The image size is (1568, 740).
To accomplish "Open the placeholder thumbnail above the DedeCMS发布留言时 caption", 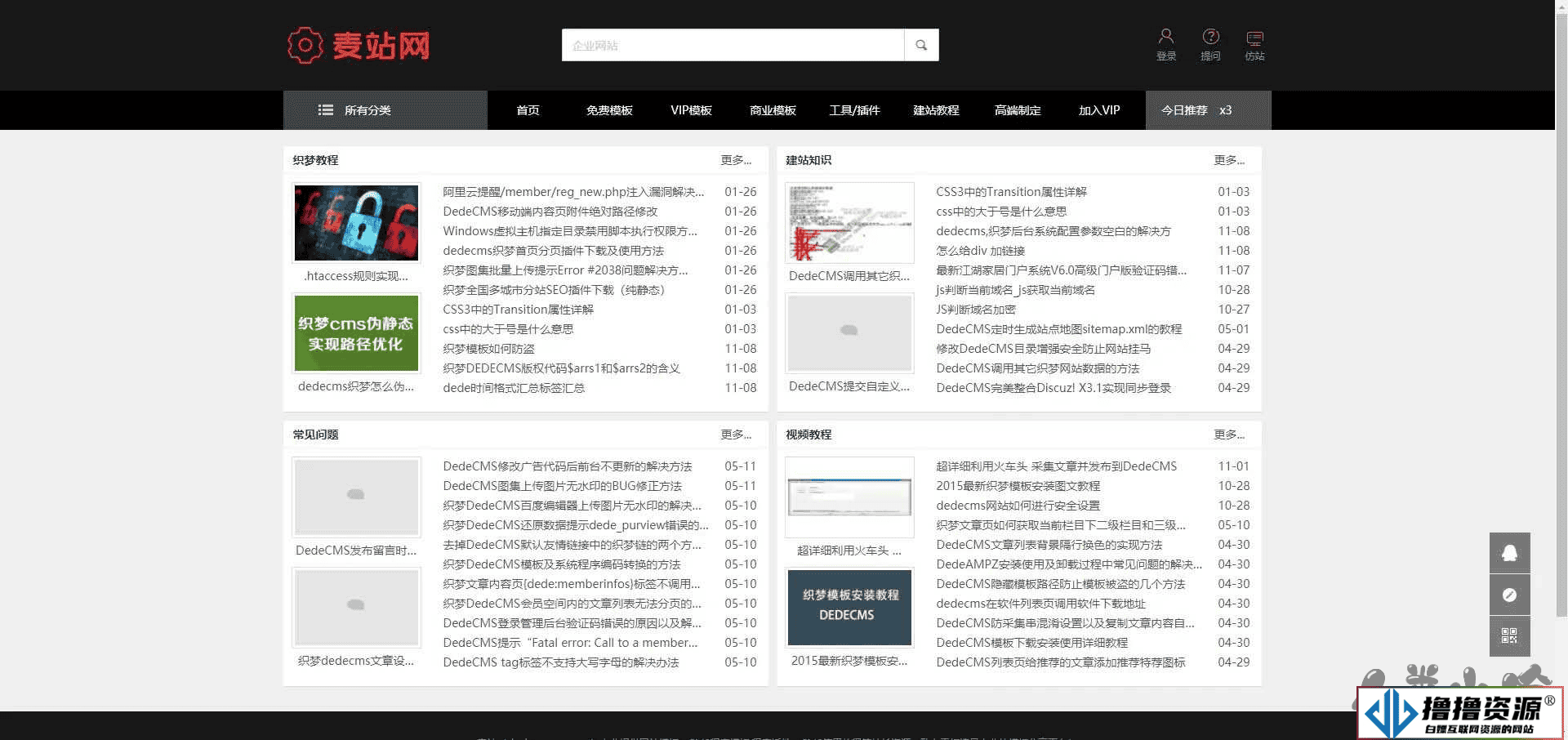I will point(356,497).
